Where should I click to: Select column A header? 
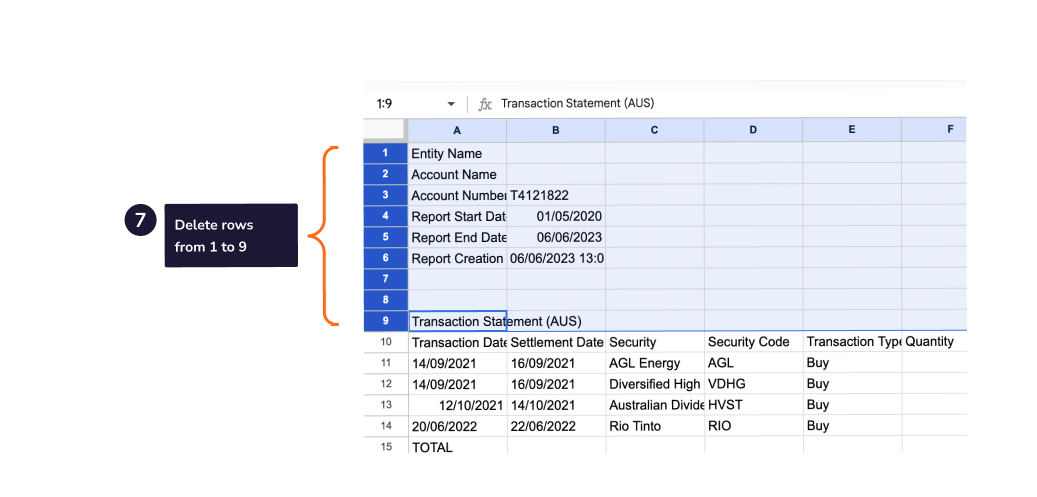(458, 130)
